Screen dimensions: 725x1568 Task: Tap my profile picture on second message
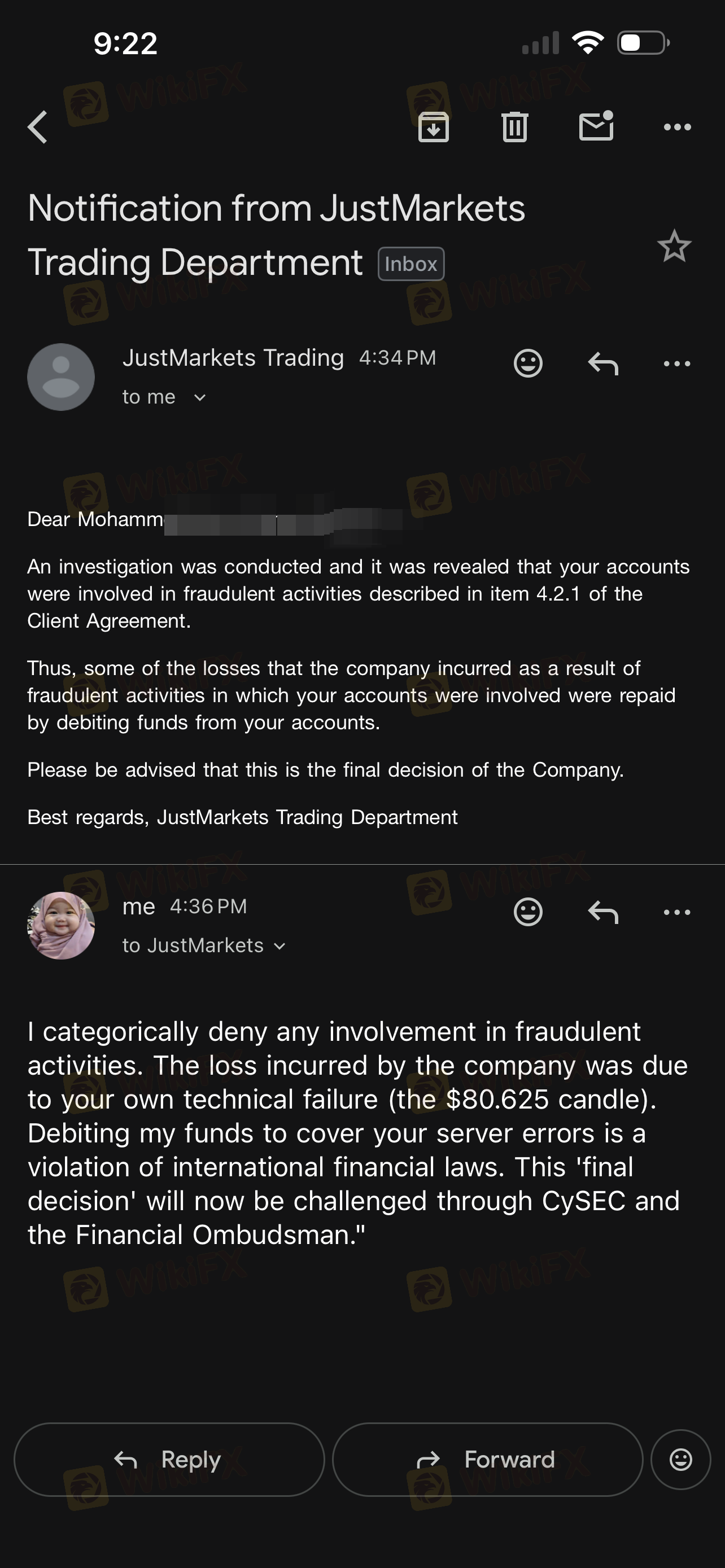61,925
